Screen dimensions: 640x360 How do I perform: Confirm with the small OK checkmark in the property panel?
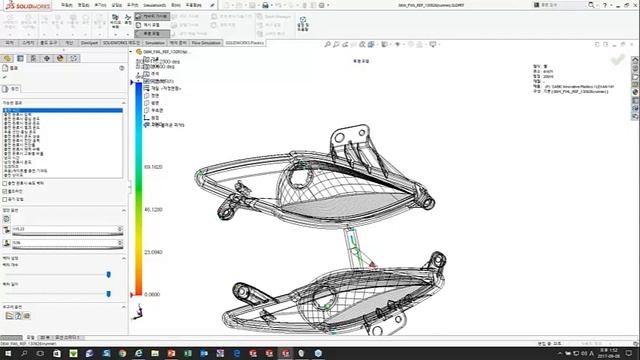(x=5, y=77)
